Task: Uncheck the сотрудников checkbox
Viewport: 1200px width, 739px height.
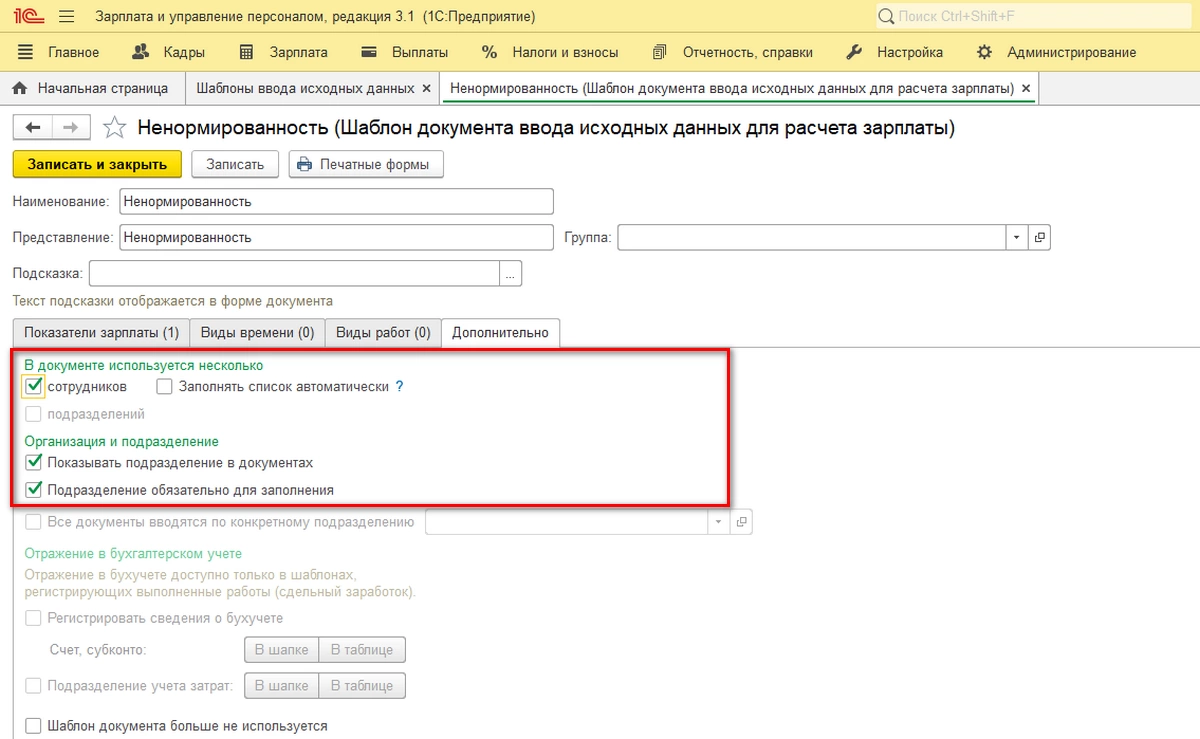Action: 34,386
